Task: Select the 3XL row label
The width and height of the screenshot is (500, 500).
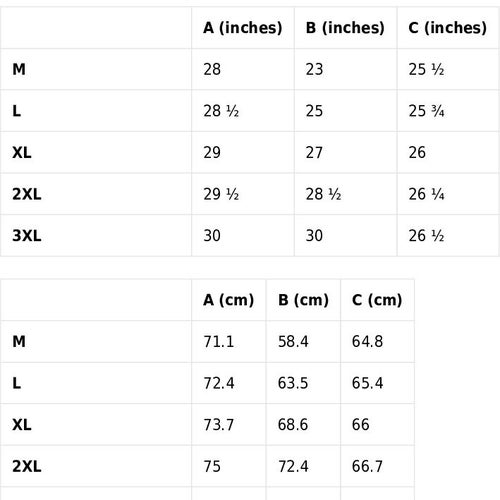Action: point(27,236)
